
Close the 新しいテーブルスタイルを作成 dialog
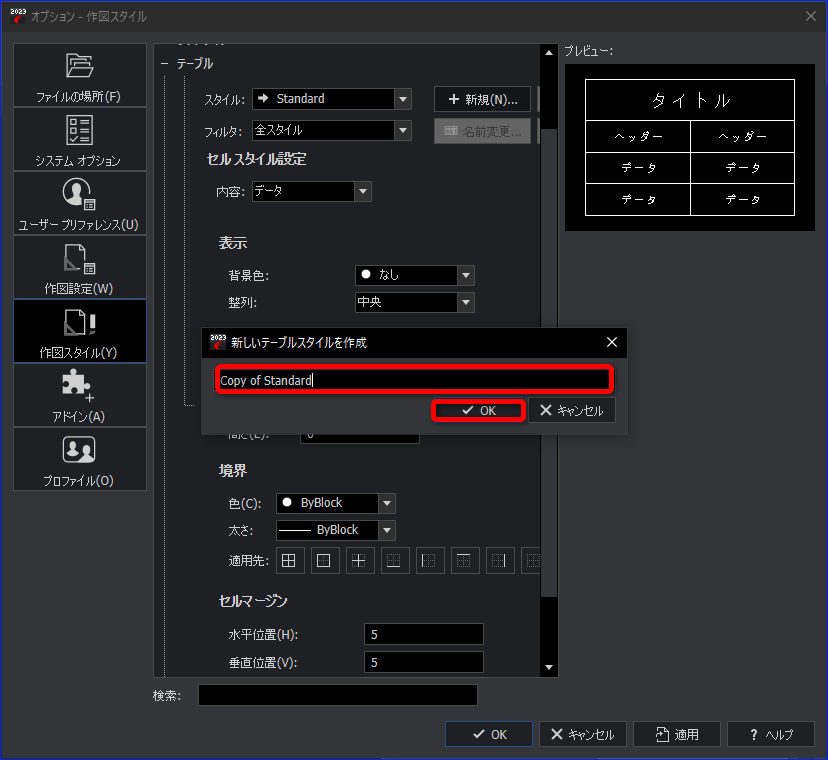coord(612,342)
